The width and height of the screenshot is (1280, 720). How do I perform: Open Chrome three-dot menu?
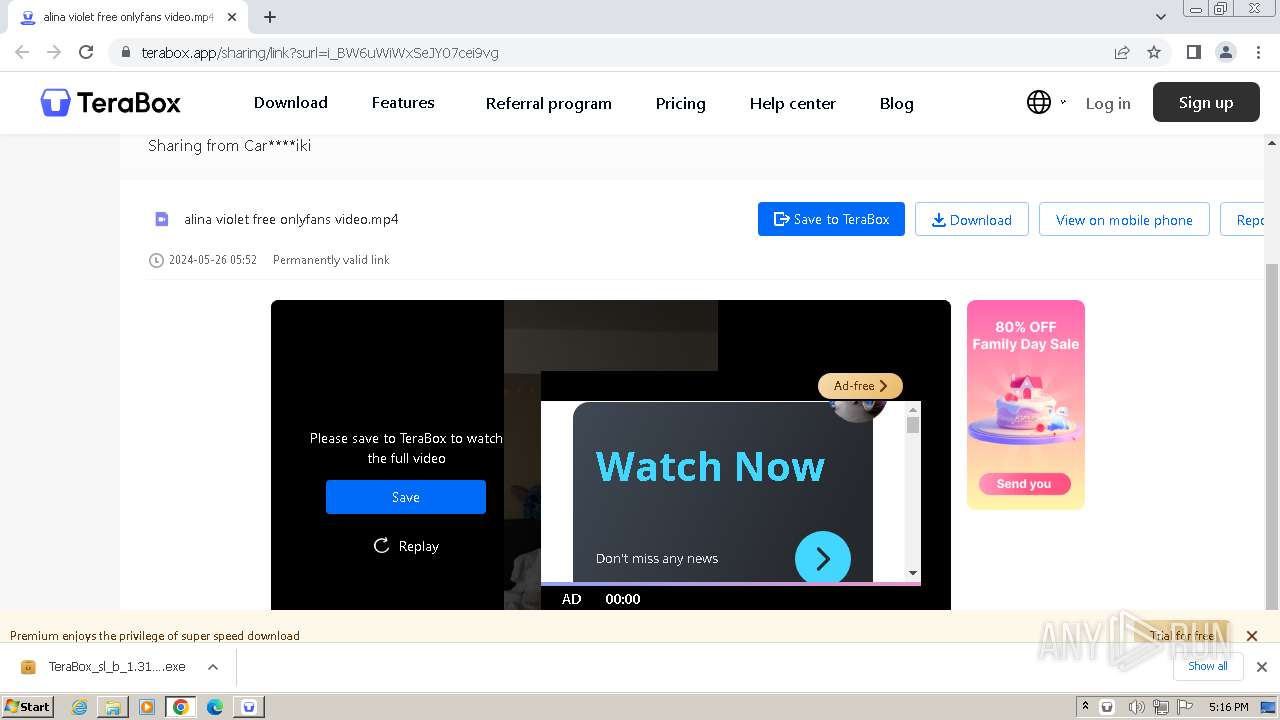[x=1258, y=52]
